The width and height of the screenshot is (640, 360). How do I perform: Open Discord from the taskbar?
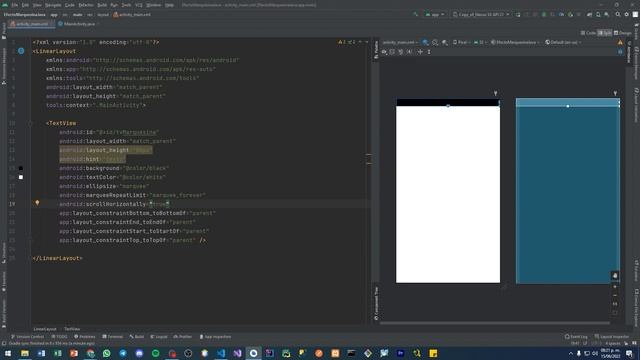click(139, 353)
